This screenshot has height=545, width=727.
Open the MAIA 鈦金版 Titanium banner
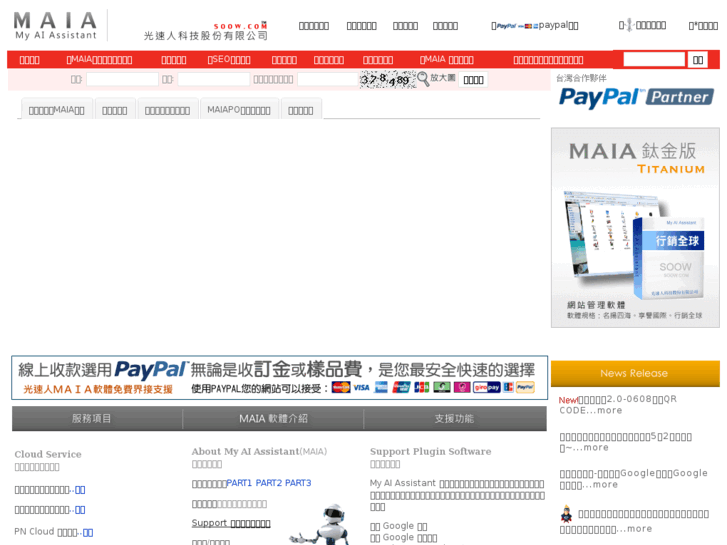(x=635, y=228)
